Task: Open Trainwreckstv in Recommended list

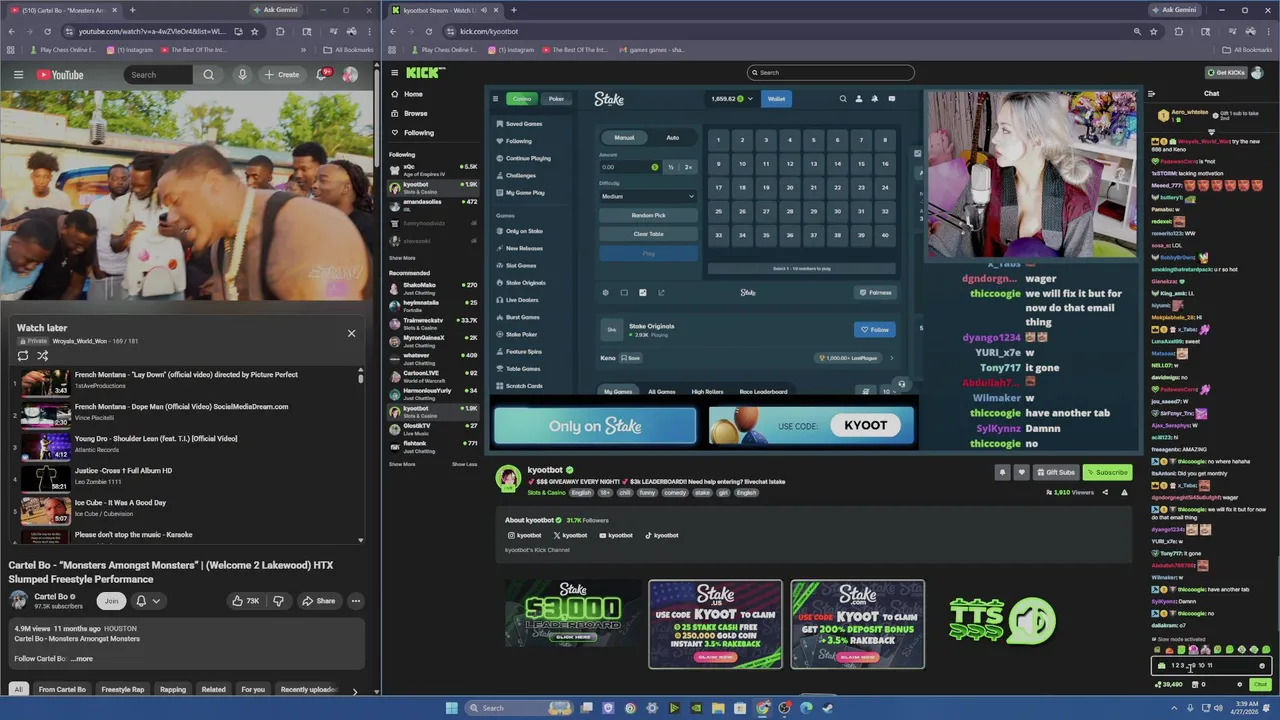Action: point(433,322)
